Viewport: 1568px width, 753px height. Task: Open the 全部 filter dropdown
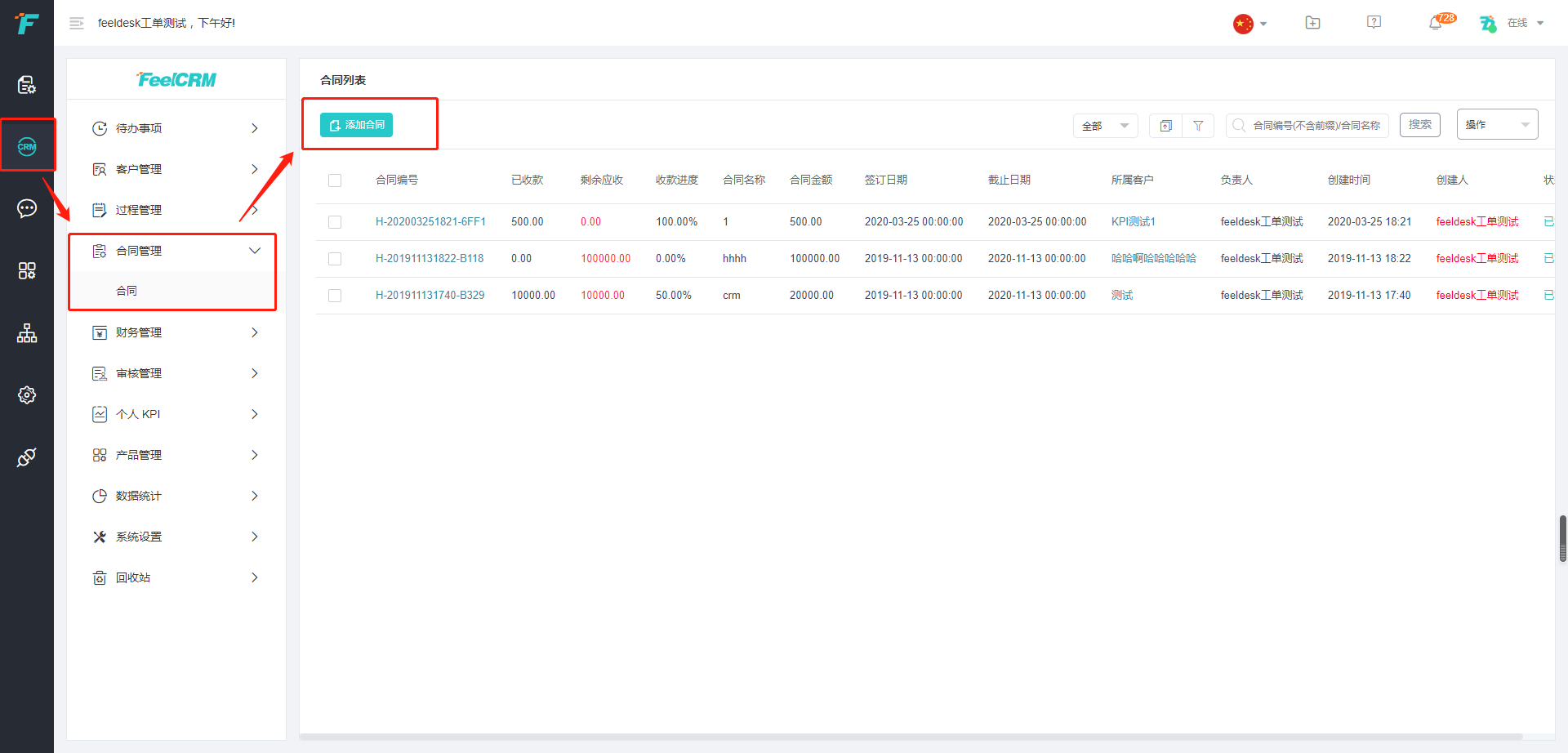point(1106,126)
